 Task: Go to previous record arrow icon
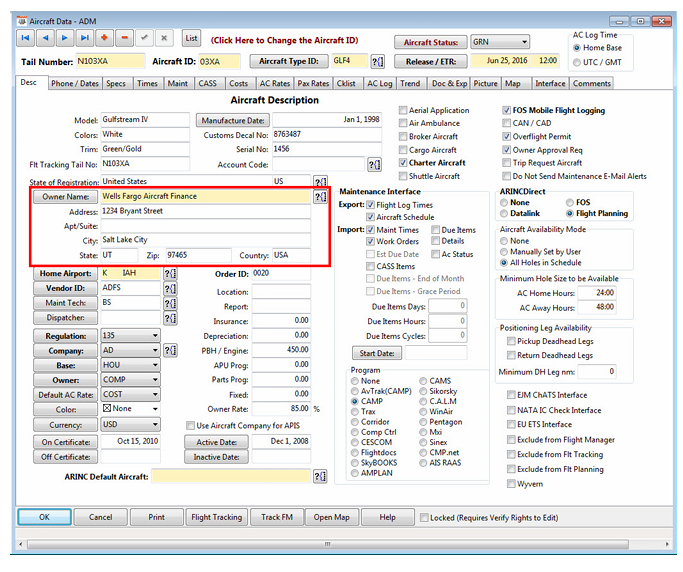45,38
